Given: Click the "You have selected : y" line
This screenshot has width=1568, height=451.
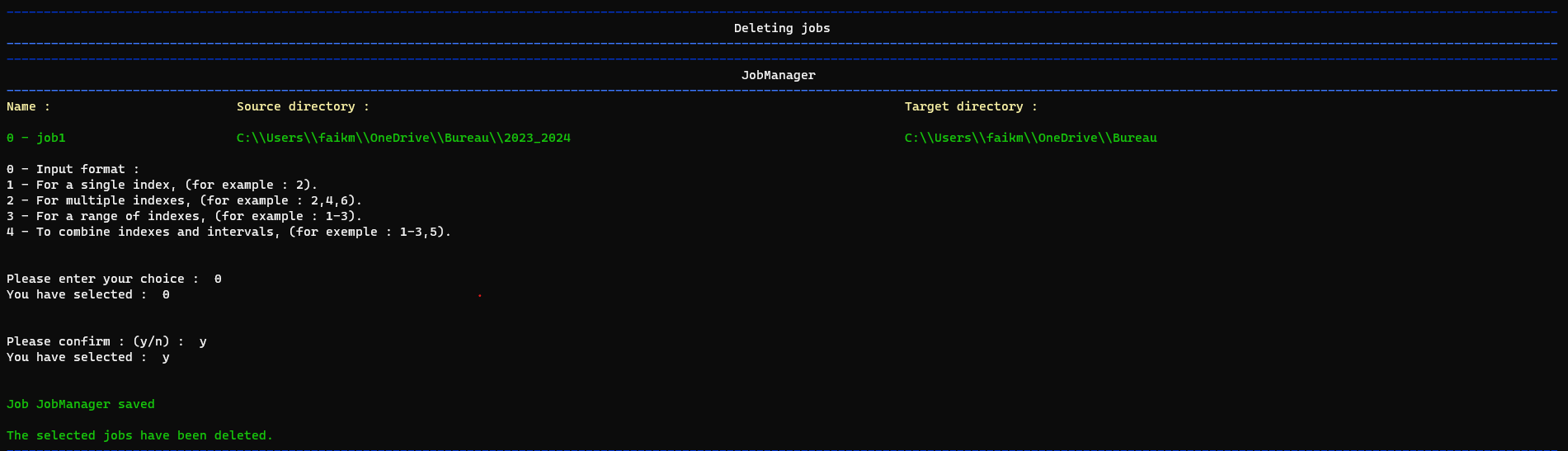Looking at the screenshot, I should click(87, 357).
